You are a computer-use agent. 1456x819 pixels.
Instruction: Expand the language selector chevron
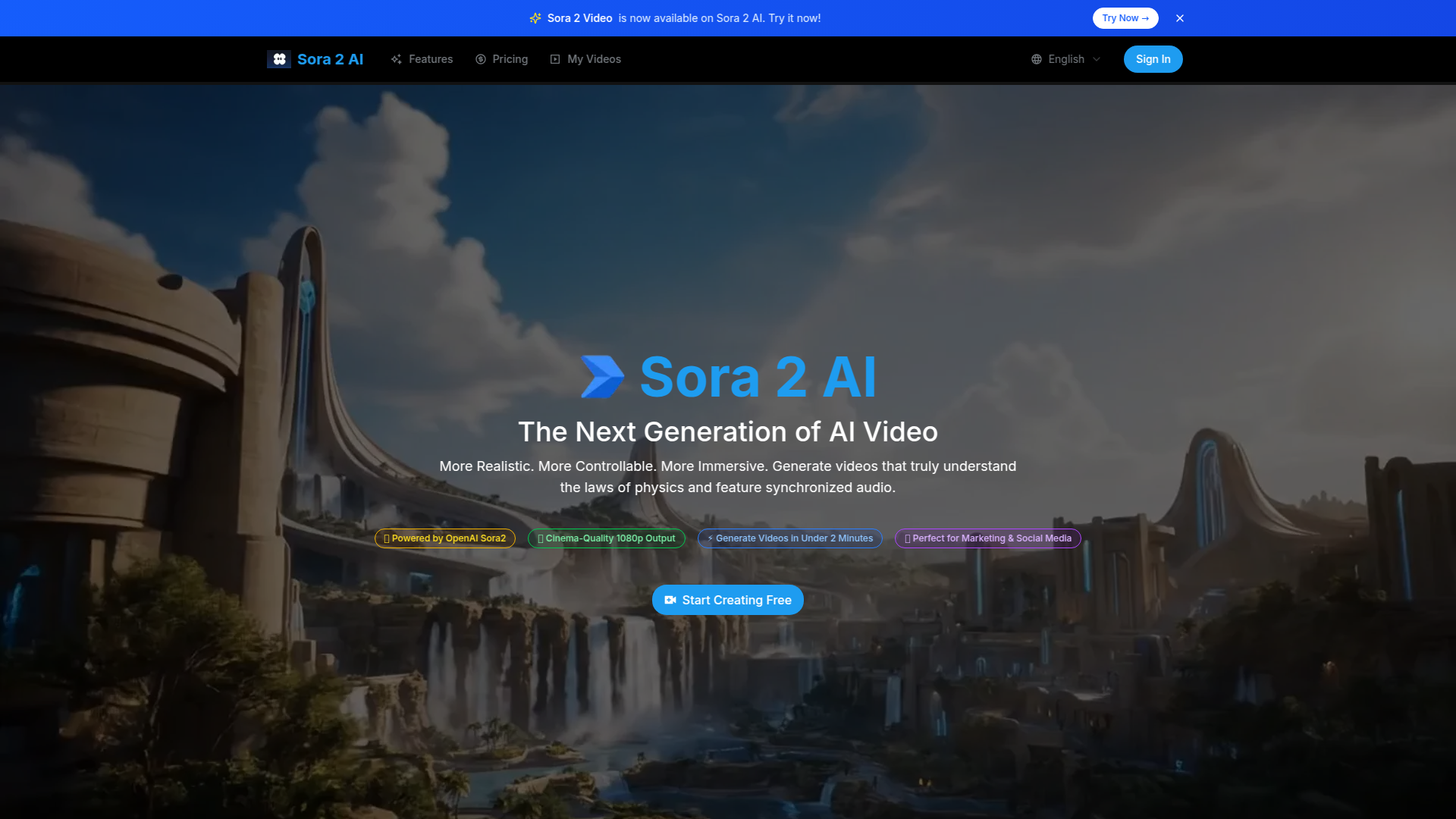1098,59
